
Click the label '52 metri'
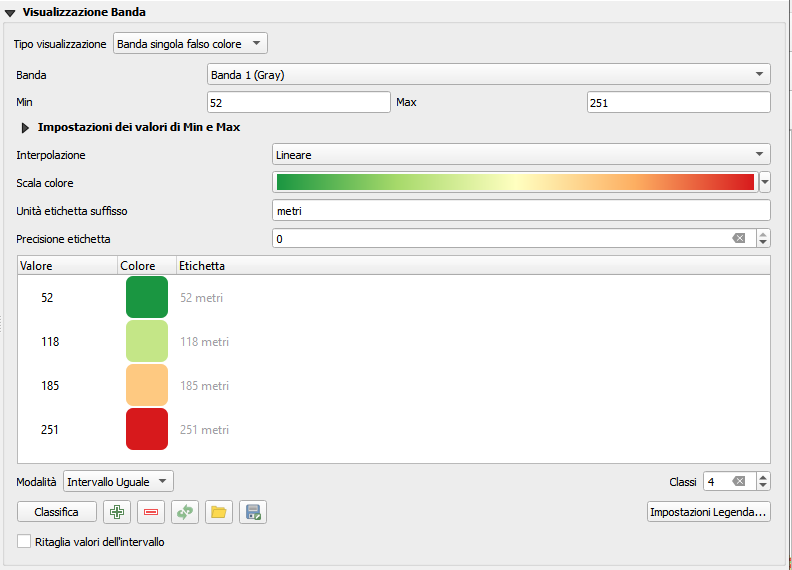(202, 298)
